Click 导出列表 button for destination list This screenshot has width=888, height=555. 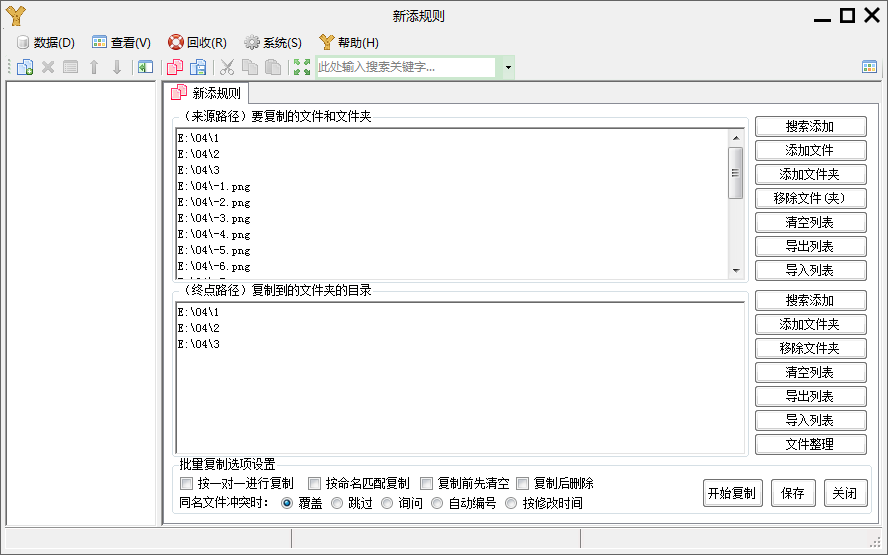[810, 396]
